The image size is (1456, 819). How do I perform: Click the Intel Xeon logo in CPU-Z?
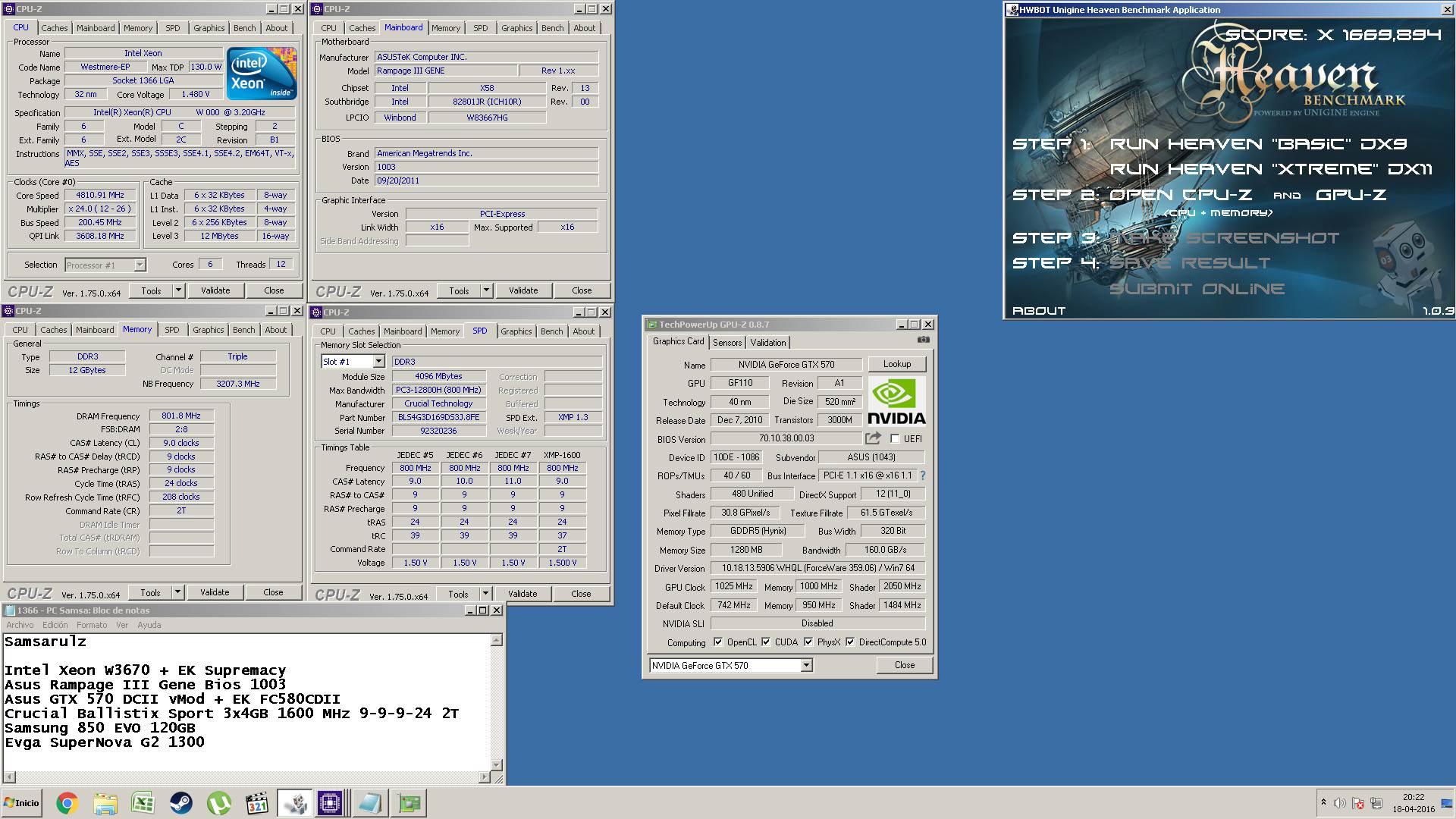(x=262, y=74)
